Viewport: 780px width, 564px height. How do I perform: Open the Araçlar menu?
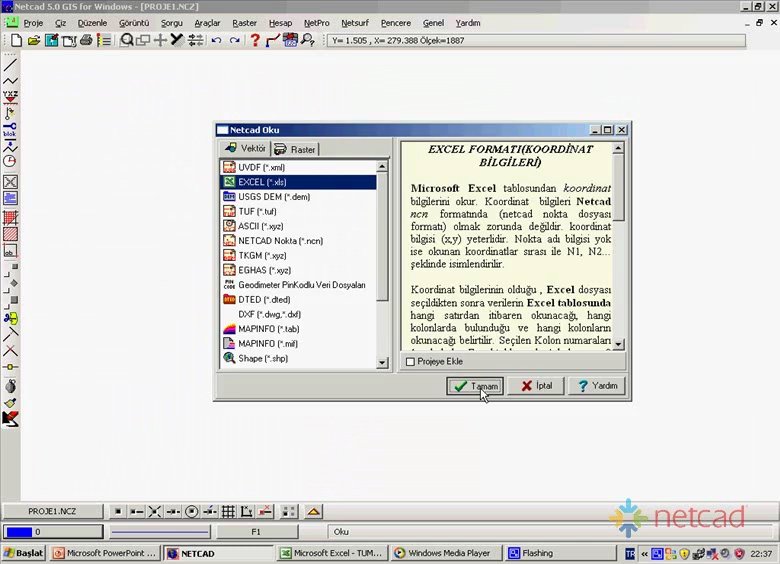[207, 23]
